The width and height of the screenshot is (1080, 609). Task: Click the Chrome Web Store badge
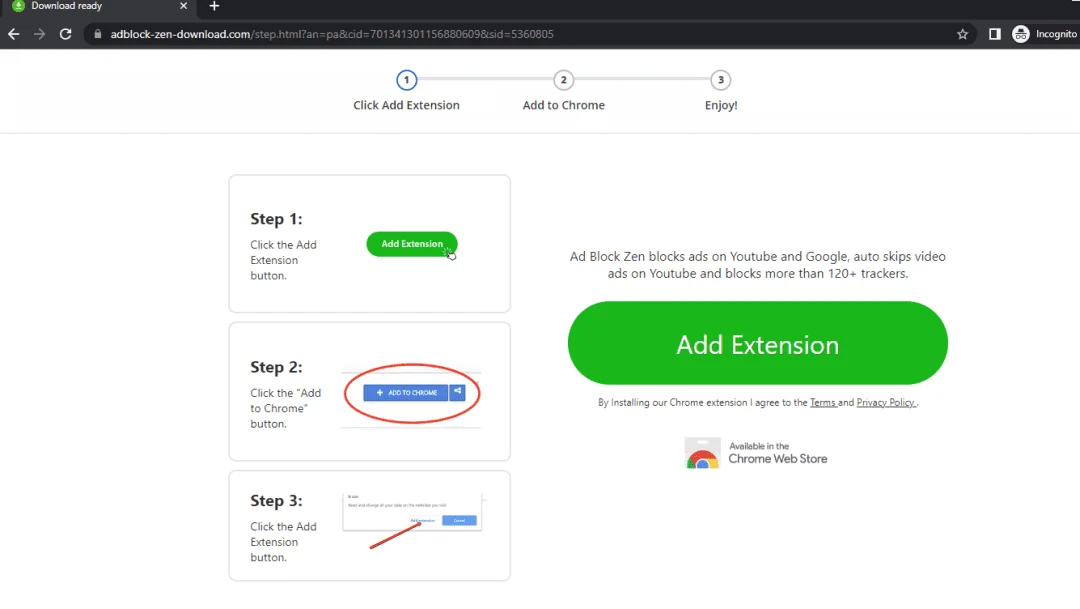pyautogui.click(x=756, y=453)
